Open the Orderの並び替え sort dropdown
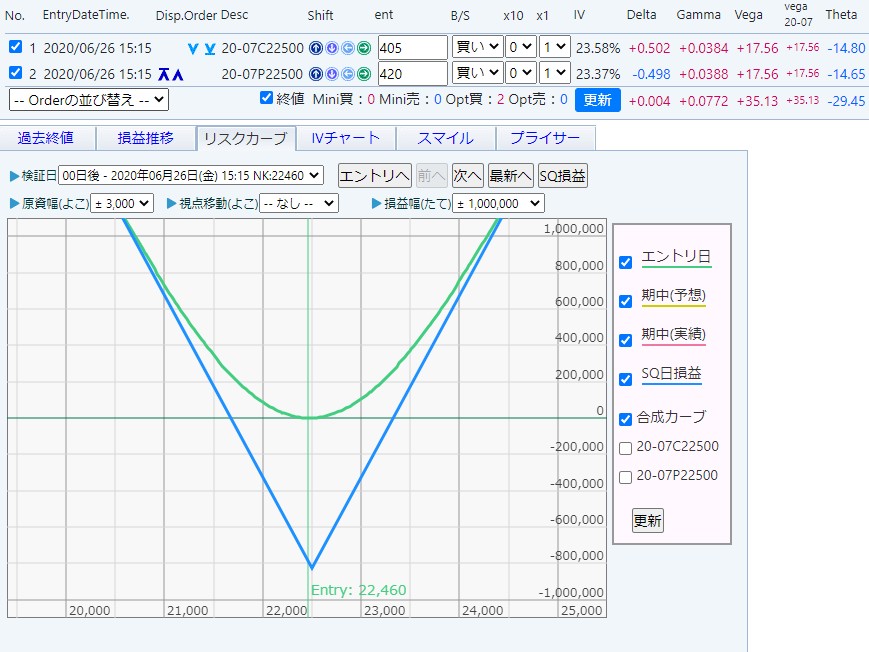This screenshot has width=869, height=652. click(x=89, y=100)
